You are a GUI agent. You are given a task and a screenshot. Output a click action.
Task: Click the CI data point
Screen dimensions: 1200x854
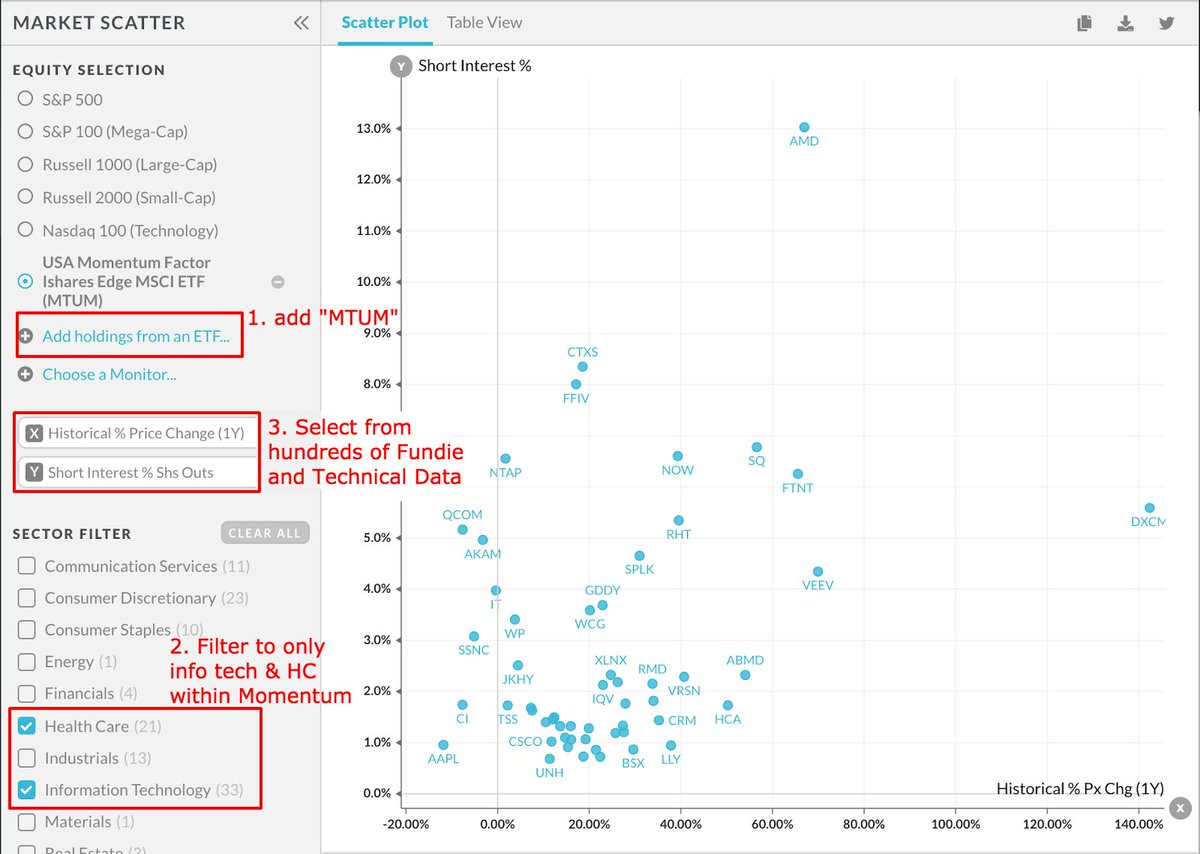pos(462,705)
